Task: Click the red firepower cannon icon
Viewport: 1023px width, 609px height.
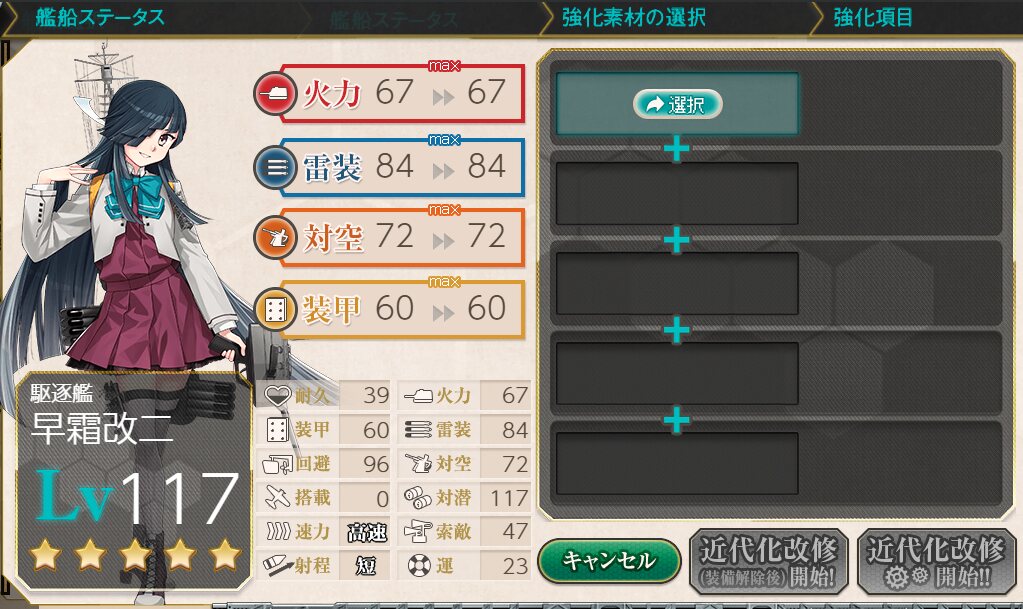Action: click(274, 95)
